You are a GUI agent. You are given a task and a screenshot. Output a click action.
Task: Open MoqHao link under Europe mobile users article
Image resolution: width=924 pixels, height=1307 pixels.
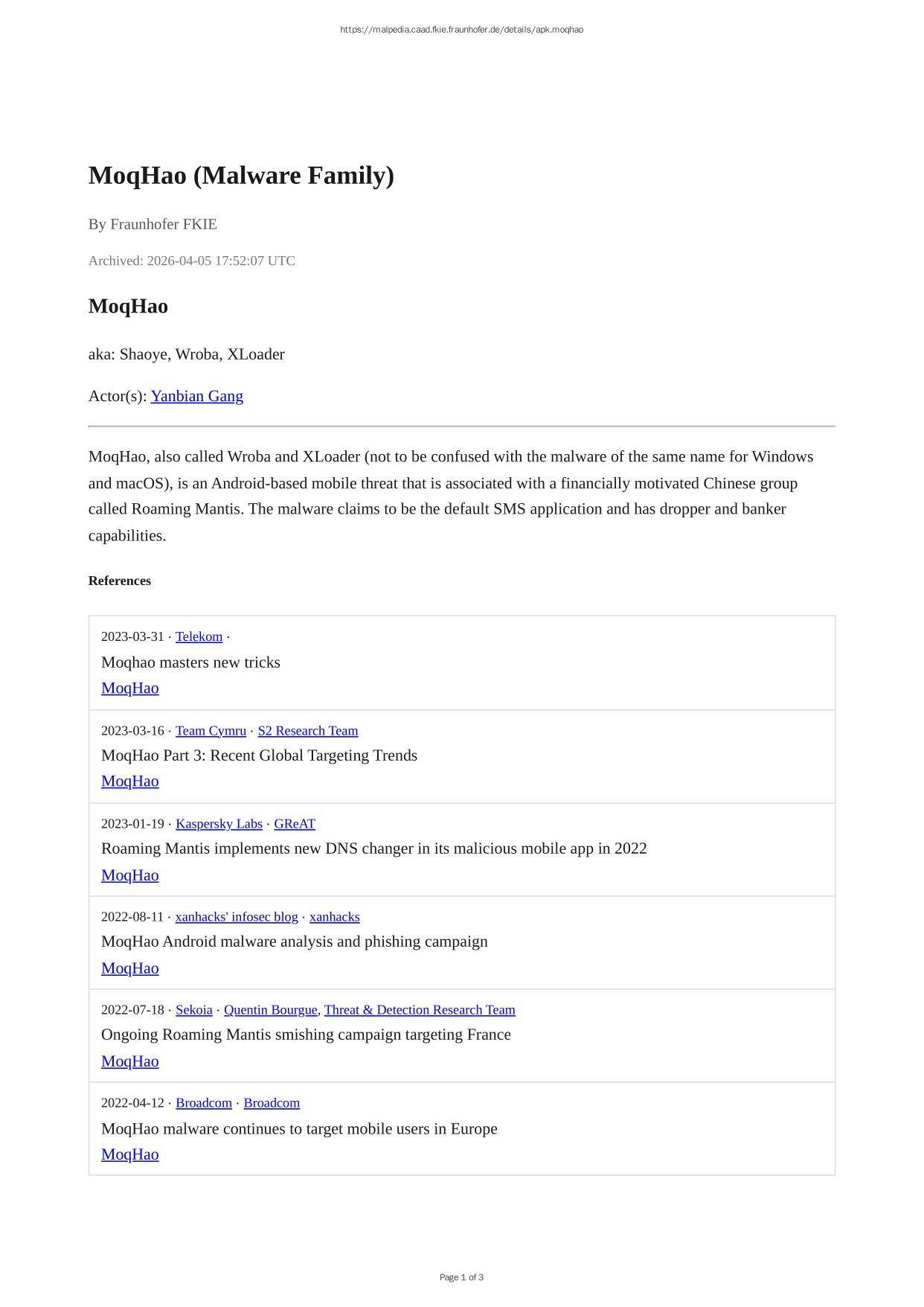point(130,1154)
